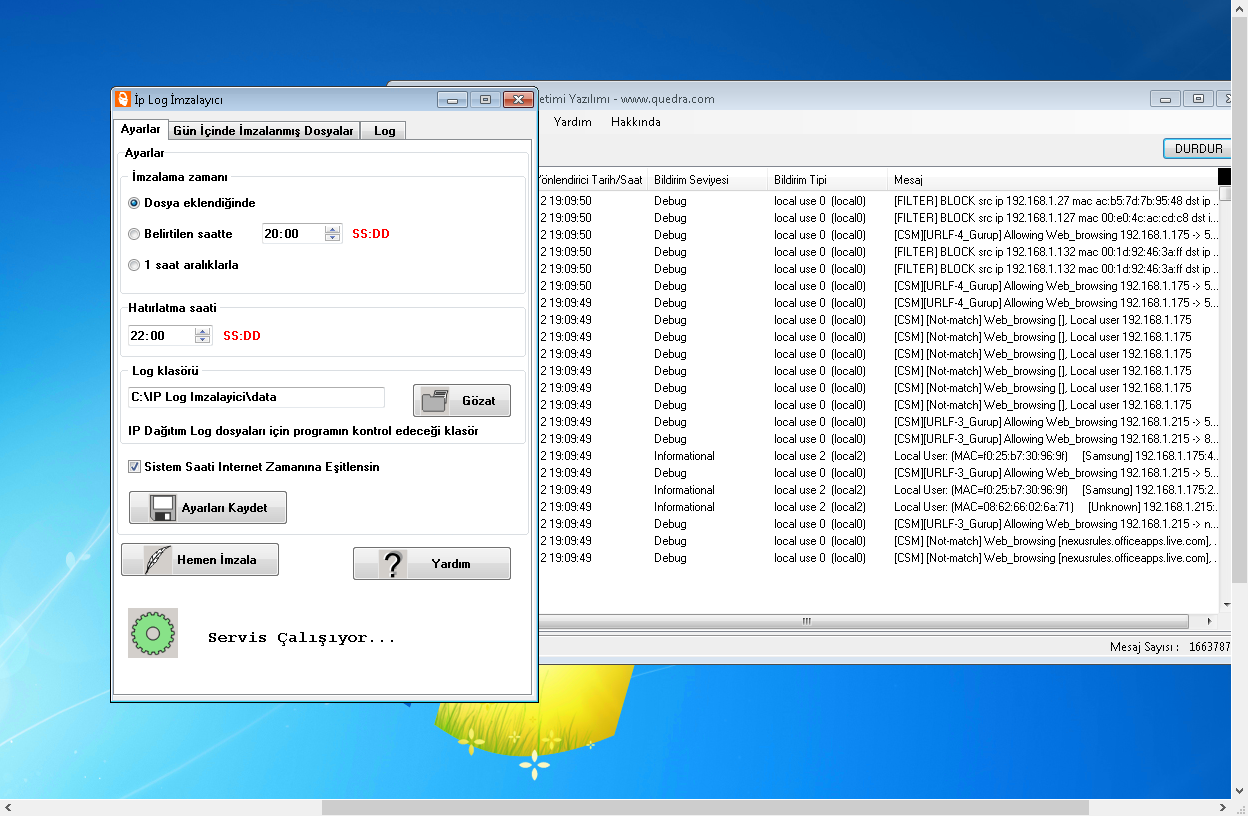Click the spinner arrows of the 22:00 reminder field
This screenshot has width=1248, height=816.
pos(203,336)
